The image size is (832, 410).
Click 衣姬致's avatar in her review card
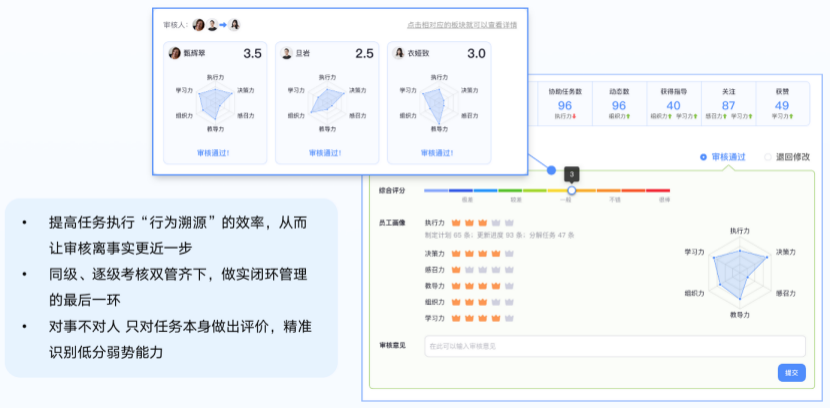(x=399, y=53)
